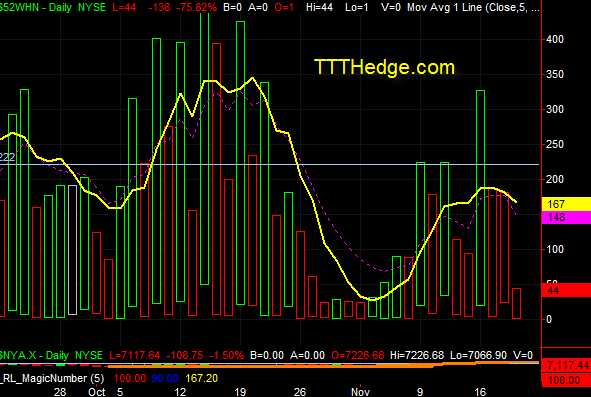Click the red 7,117.44 price tag

(x=566, y=365)
